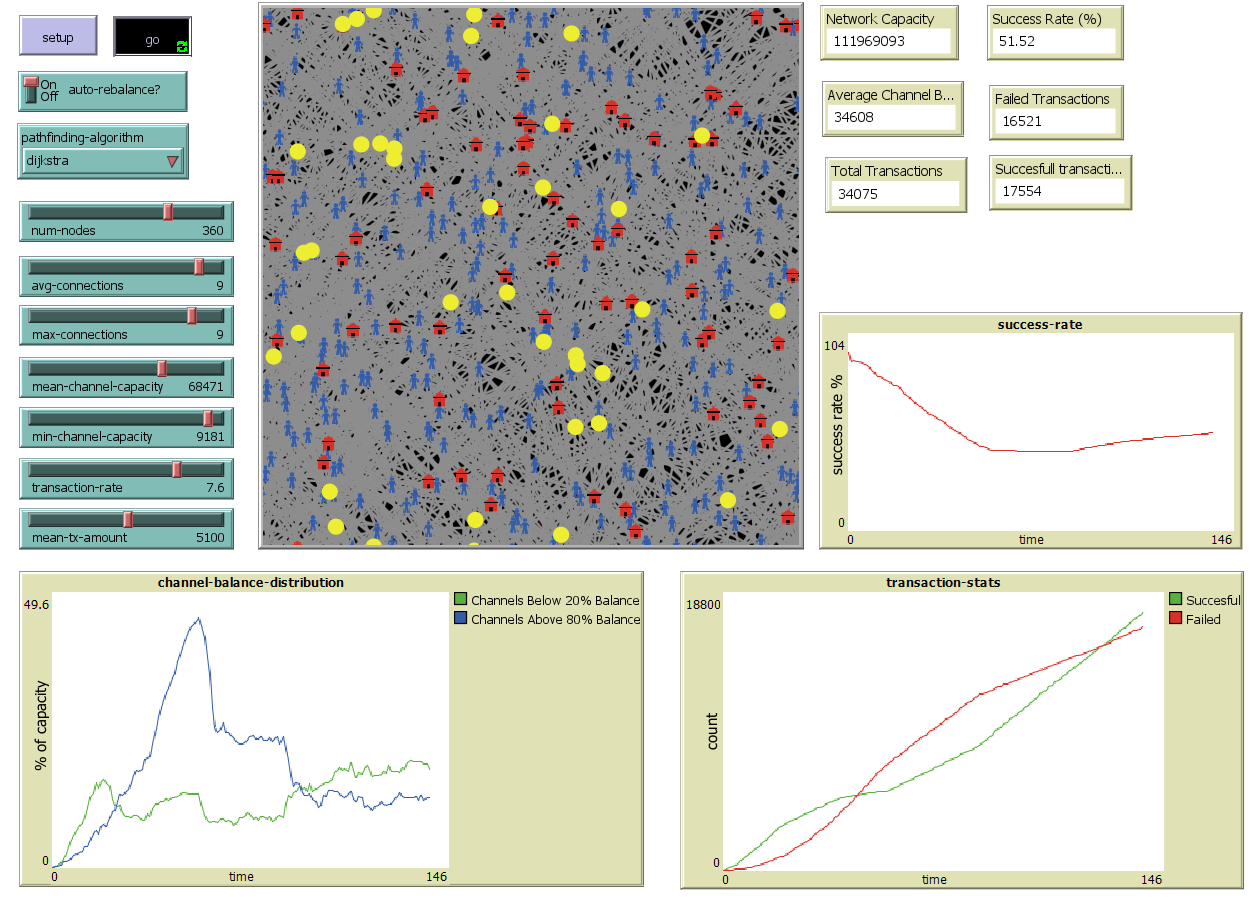Click the min-channel-capacity slider handle
This screenshot has width=1251, height=899.
[208, 419]
